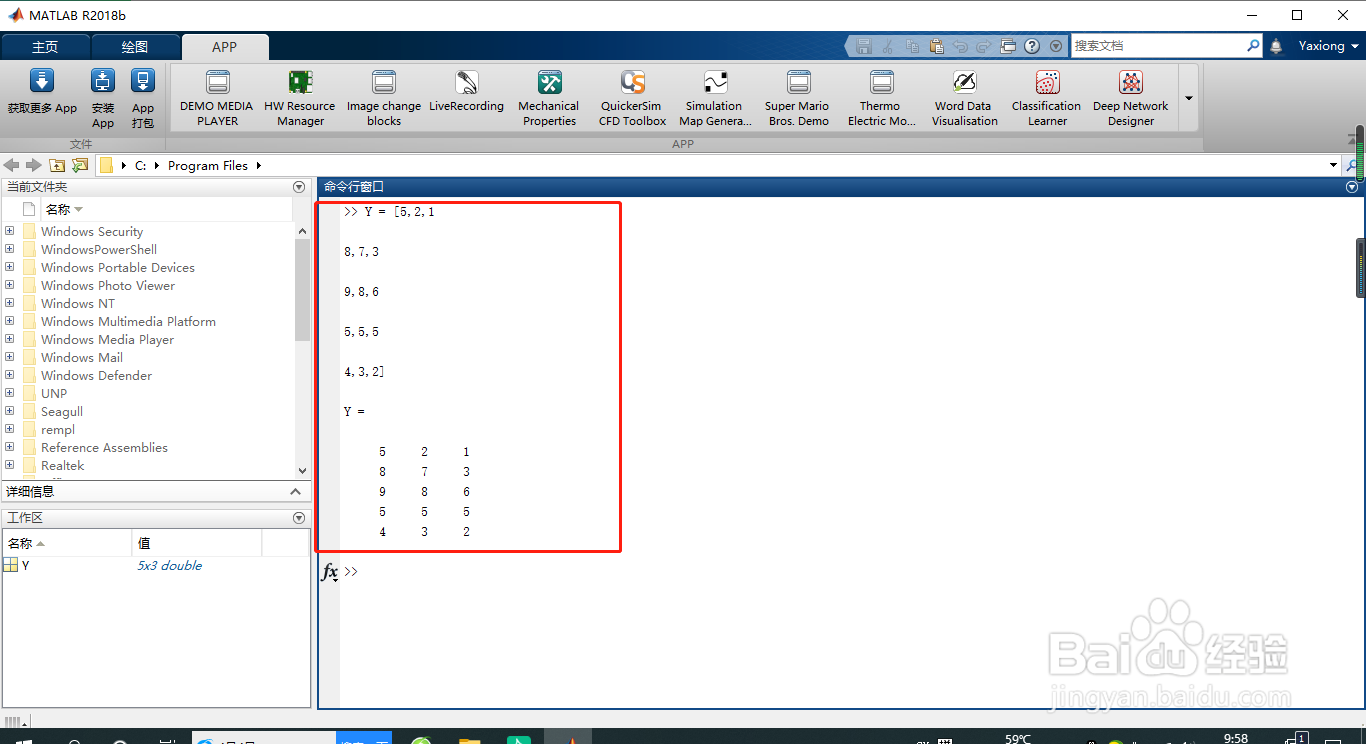The width and height of the screenshot is (1366, 744).
Task: Select the APP tab
Action: point(225,47)
